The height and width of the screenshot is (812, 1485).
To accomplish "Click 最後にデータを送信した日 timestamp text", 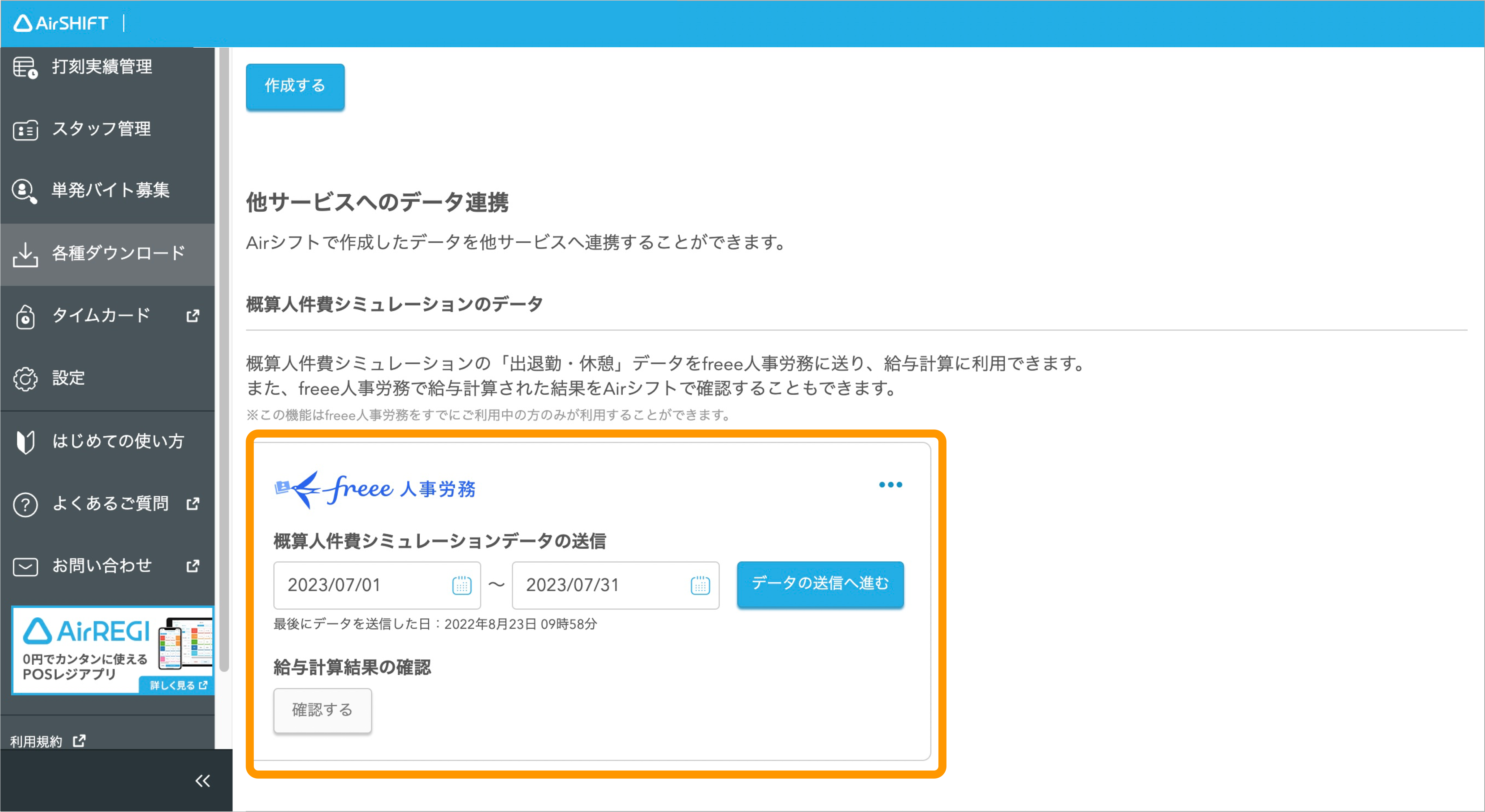I will click(435, 624).
